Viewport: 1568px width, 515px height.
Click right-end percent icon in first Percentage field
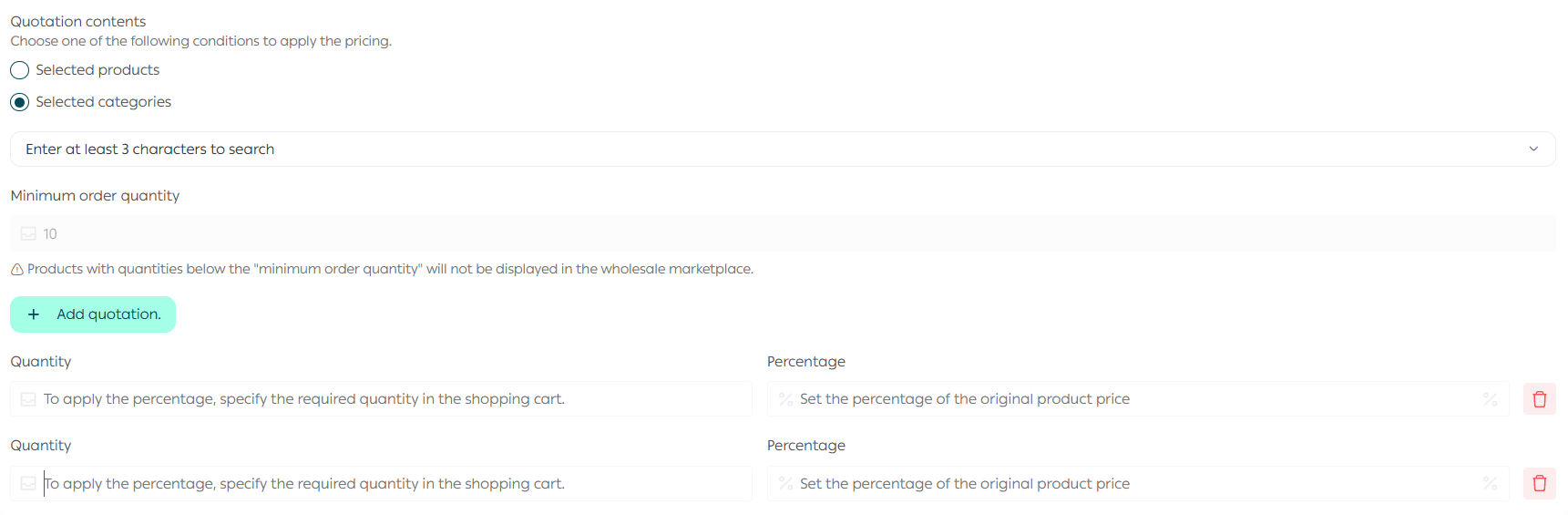click(x=1490, y=399)
